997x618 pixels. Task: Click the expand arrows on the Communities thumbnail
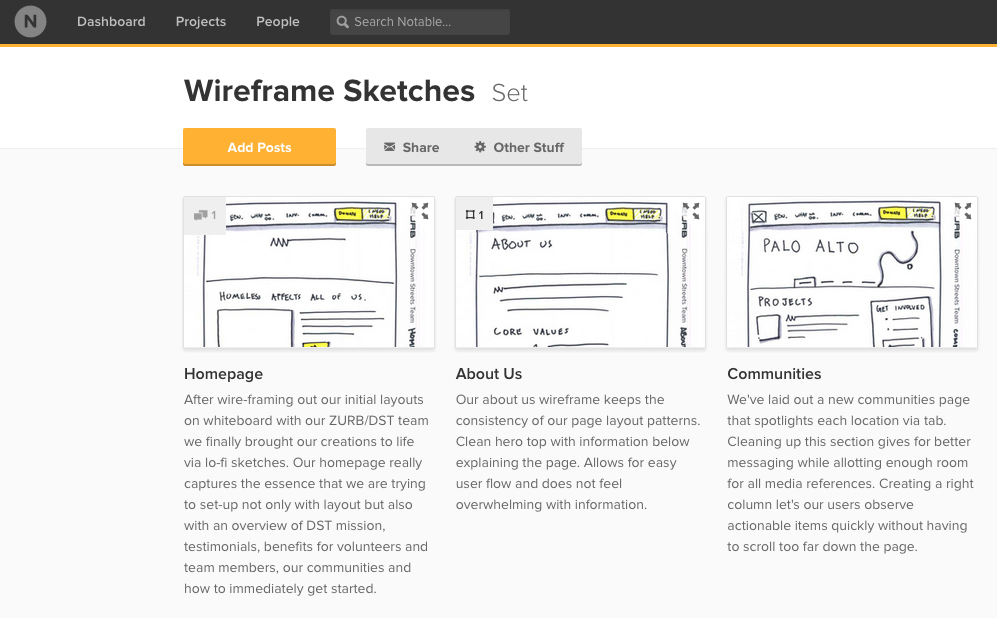coord(965,209)
